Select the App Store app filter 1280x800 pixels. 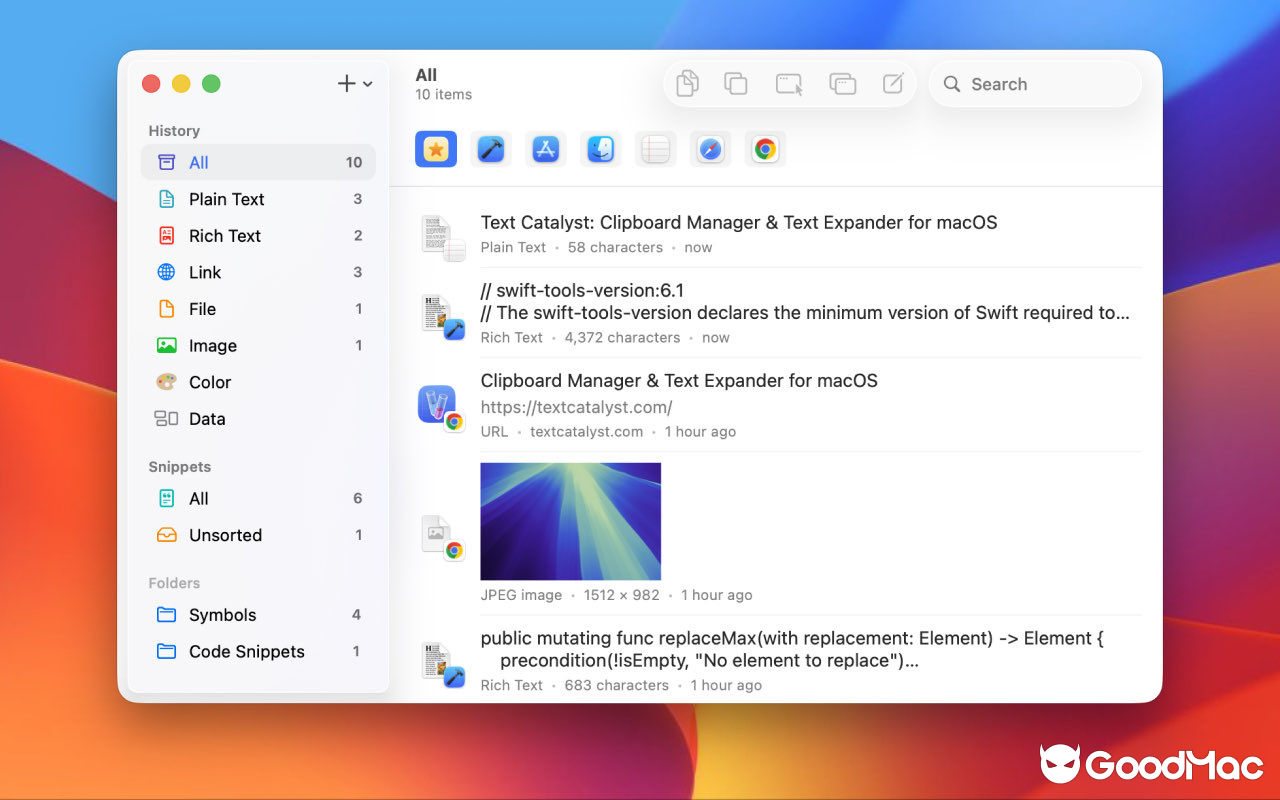pos(545,147)
